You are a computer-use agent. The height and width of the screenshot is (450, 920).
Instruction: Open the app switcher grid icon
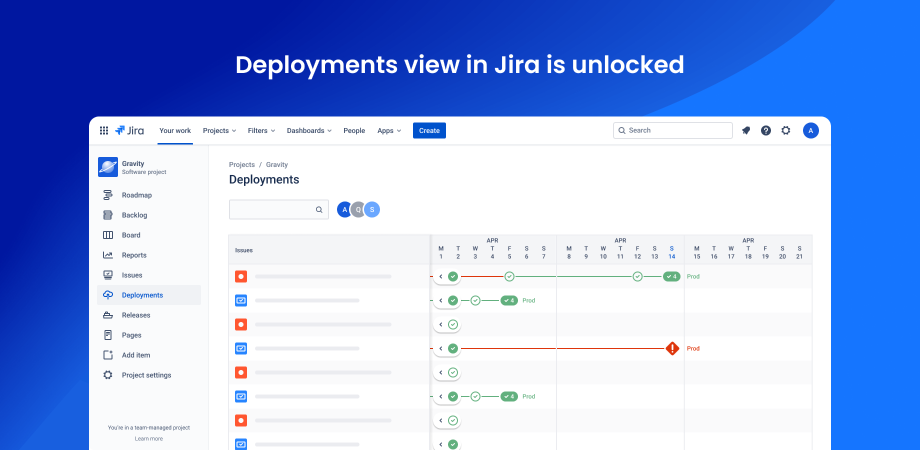point(104,130)
